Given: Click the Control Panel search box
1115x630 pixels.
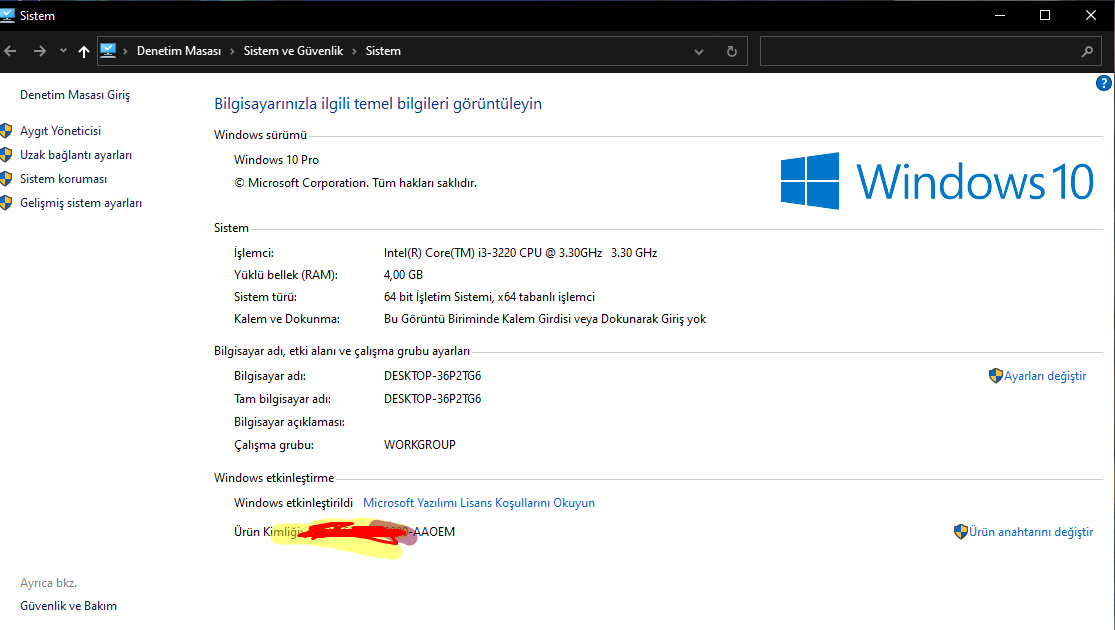Looking at the screenshot, I should (931, 51).
